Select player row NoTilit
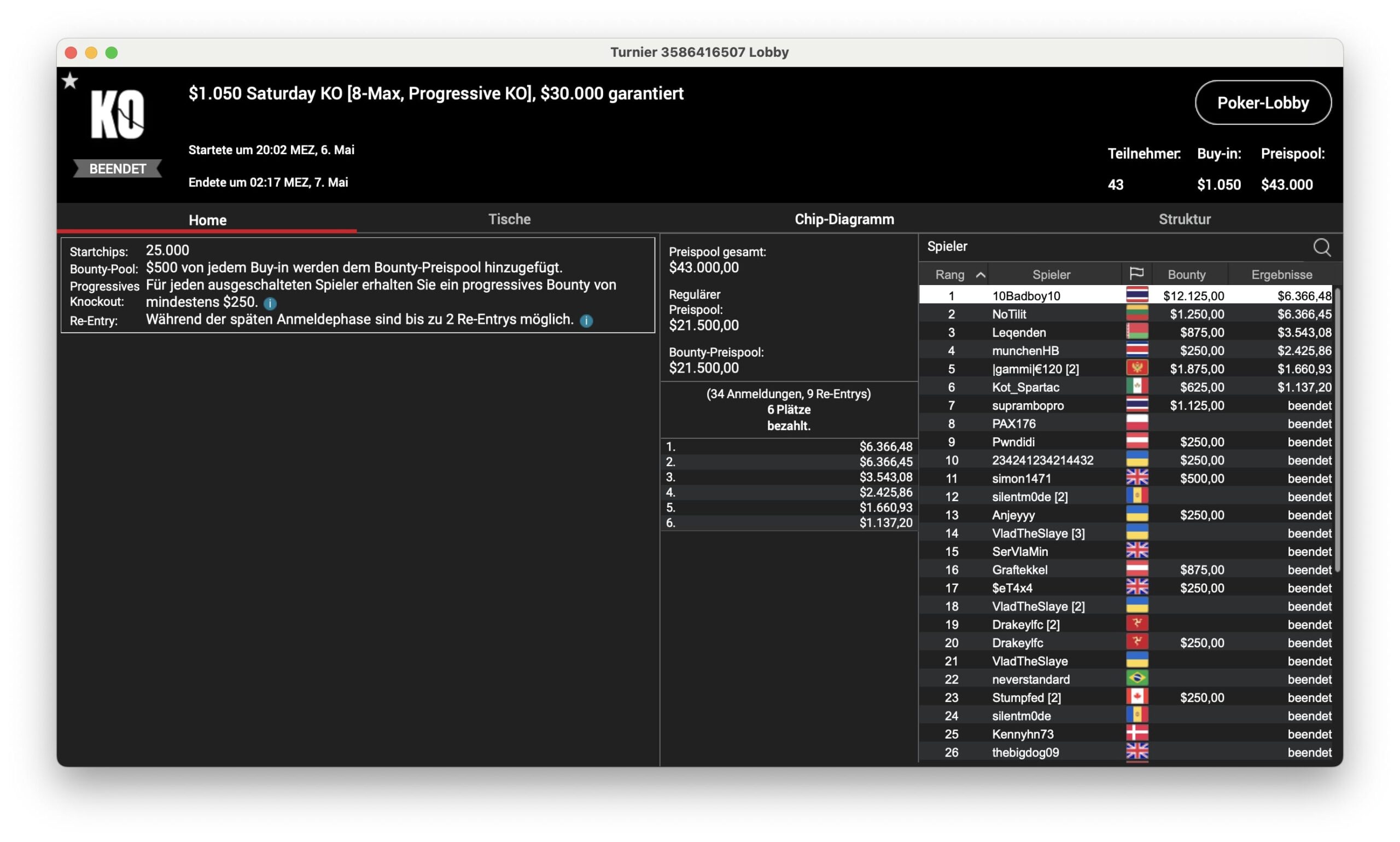1400x842 pixels. coord(1010,313)
